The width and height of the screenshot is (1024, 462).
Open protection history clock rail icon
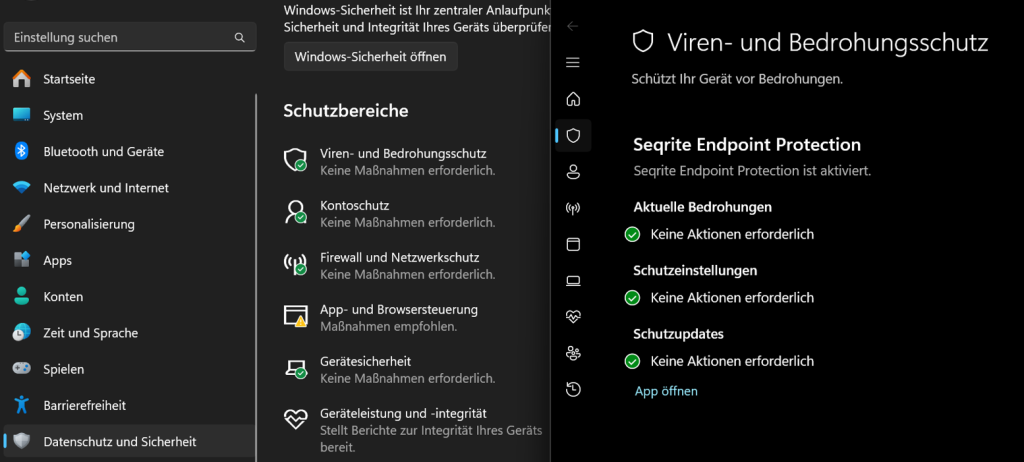573,390
